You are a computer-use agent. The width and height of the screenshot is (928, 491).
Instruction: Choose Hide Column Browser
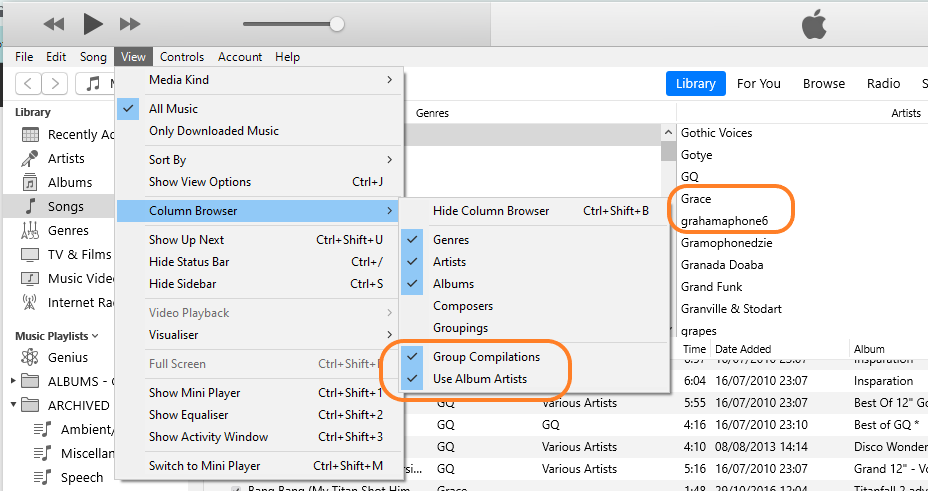point(534,211)
